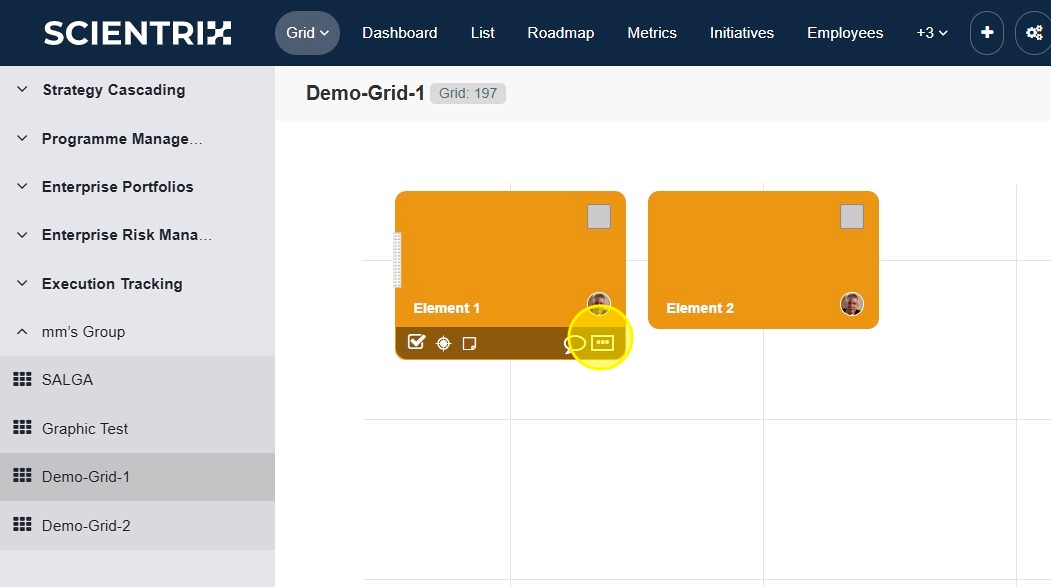Expand the Strategy Cascading group

pos(23,90)
